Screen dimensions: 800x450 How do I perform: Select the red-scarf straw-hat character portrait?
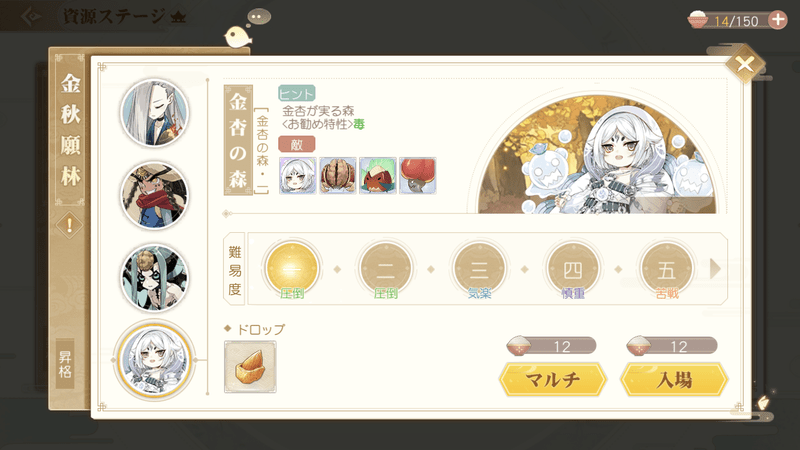[x=155, y=195]
